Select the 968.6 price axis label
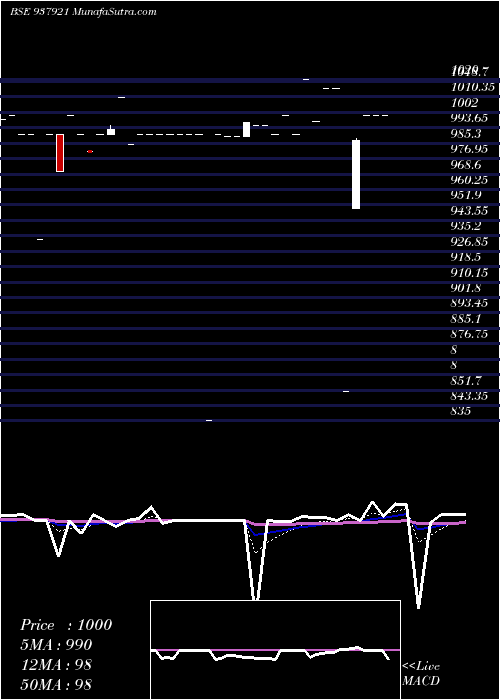This screenshot has height=700, width=500. click(x=466, y=164)
